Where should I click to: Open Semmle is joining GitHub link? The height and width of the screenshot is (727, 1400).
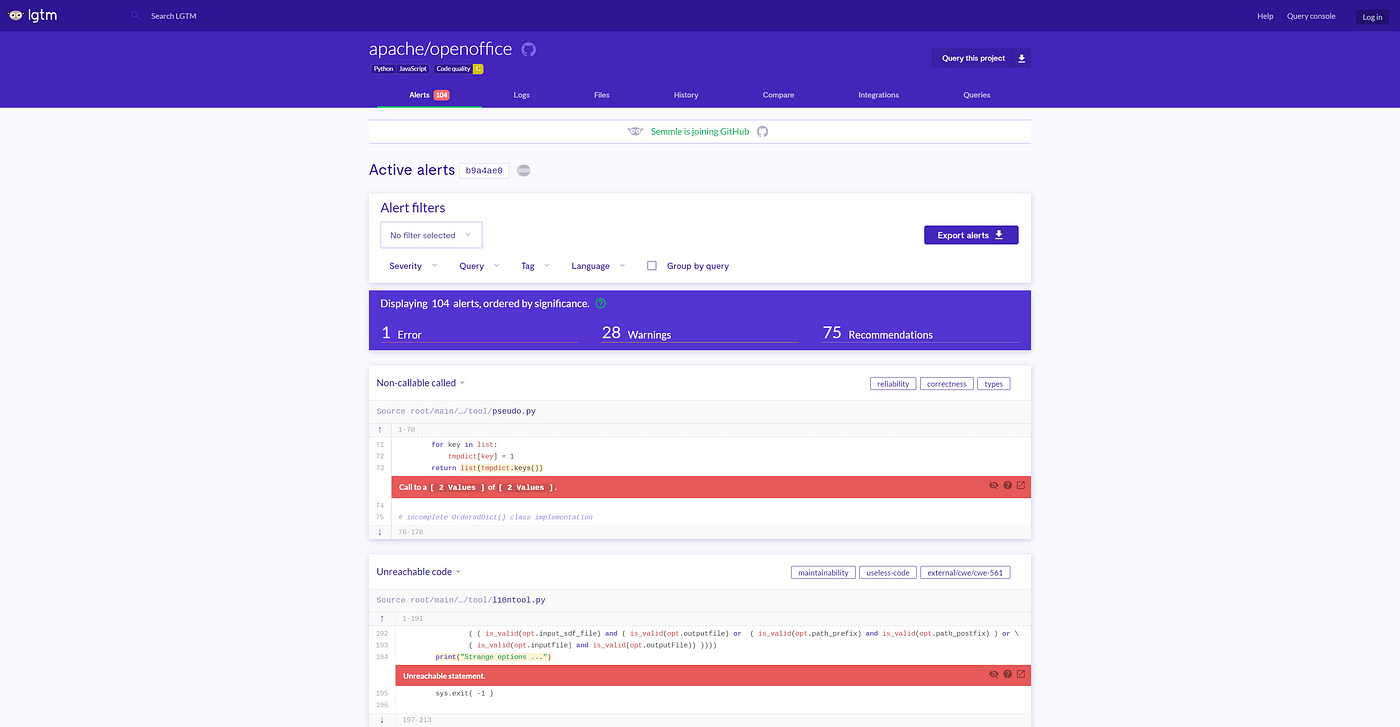(x=700, y=131)
